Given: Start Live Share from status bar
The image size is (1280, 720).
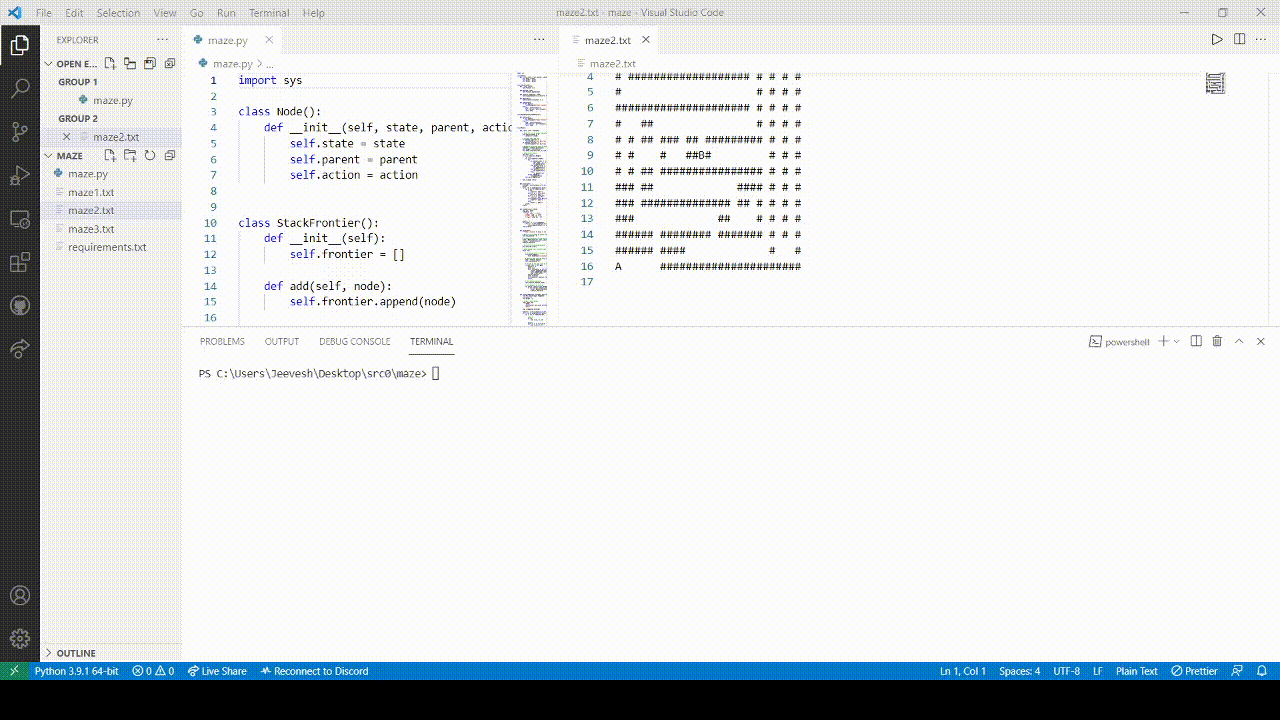Looking at the screenshot, I should point(216,671).
